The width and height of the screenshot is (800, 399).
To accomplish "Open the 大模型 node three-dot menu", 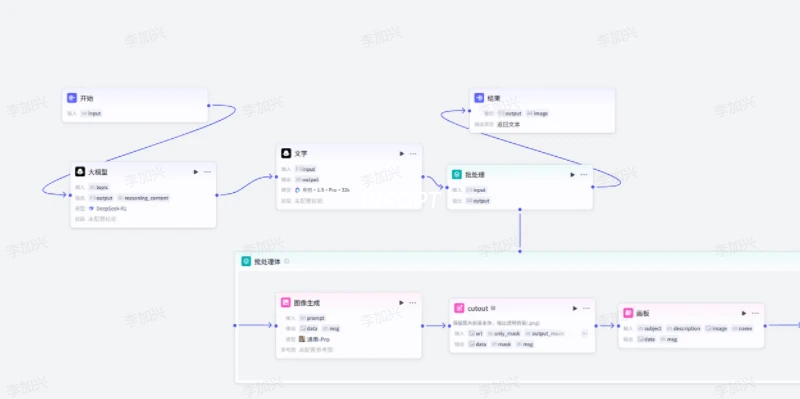I will pos(207,172).
